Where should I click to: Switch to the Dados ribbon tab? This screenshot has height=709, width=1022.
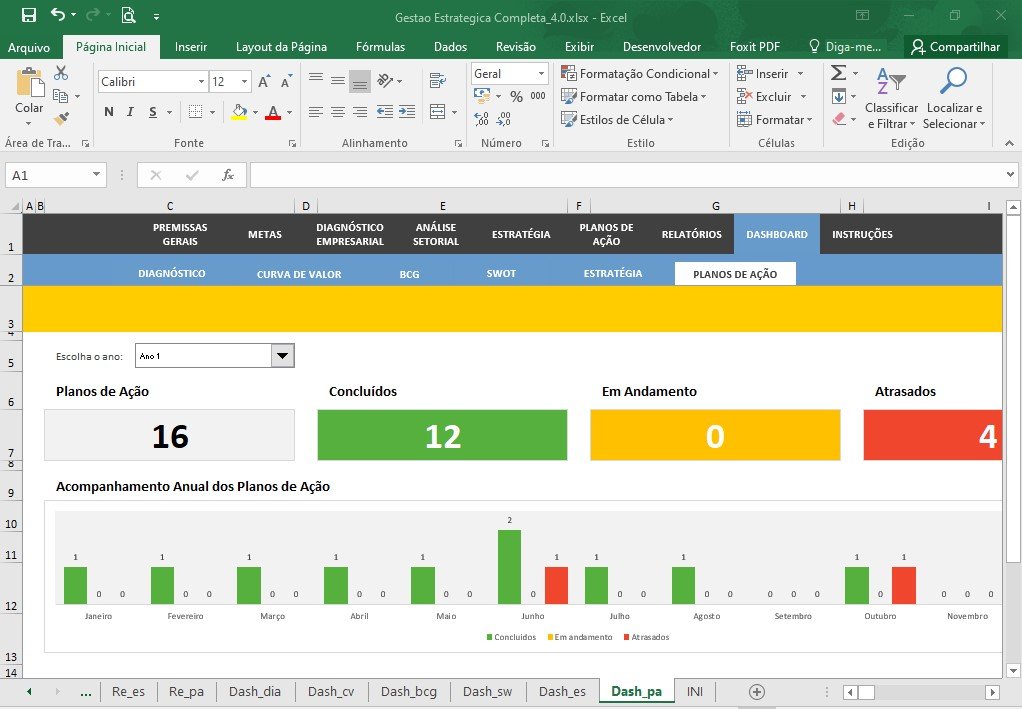(450, 47)
